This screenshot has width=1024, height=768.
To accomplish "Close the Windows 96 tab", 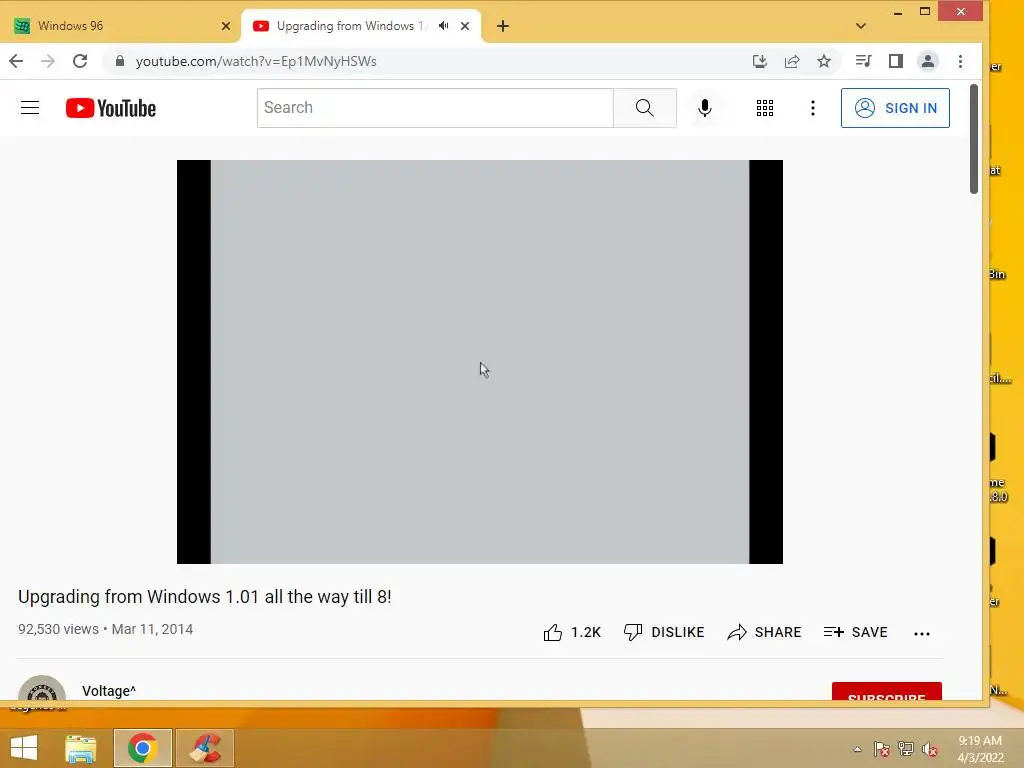I will [x=226, y=26].
